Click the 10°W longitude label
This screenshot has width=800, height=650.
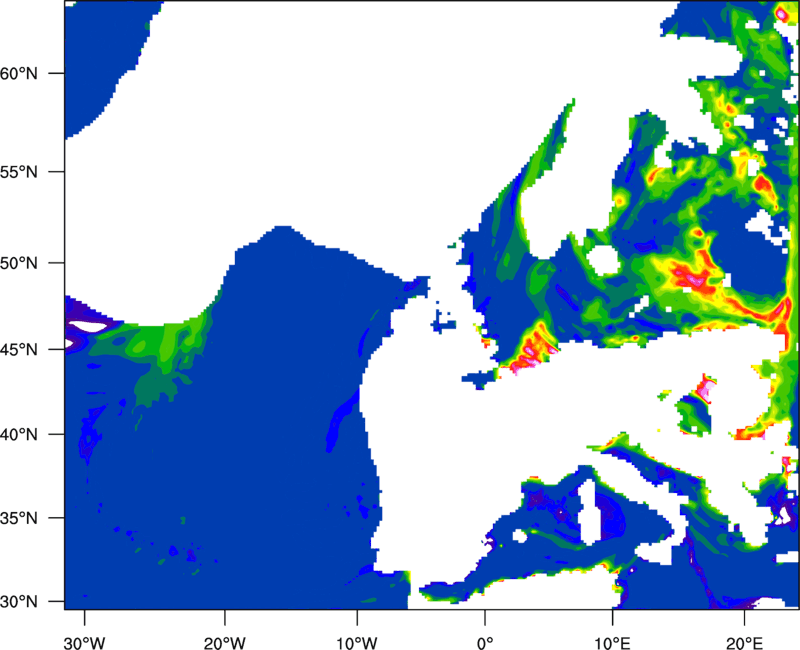357,643
